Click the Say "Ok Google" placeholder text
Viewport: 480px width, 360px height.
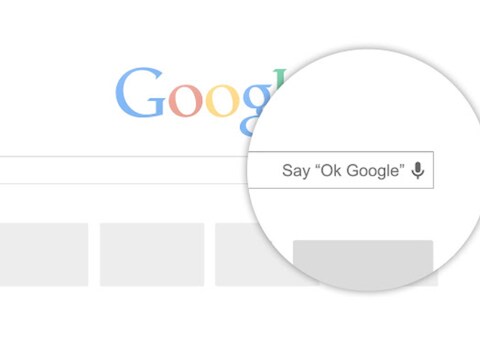pyautogui.click(x=343, y=171)
